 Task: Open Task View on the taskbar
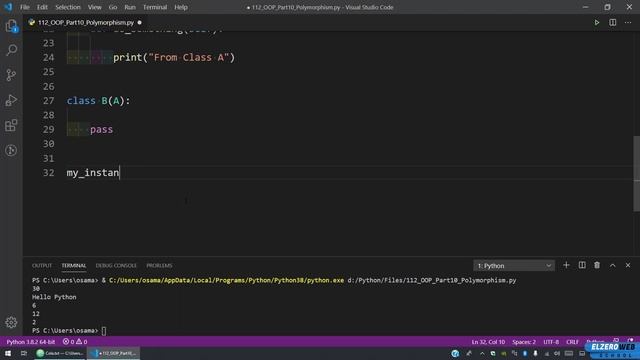coord(24,353)
